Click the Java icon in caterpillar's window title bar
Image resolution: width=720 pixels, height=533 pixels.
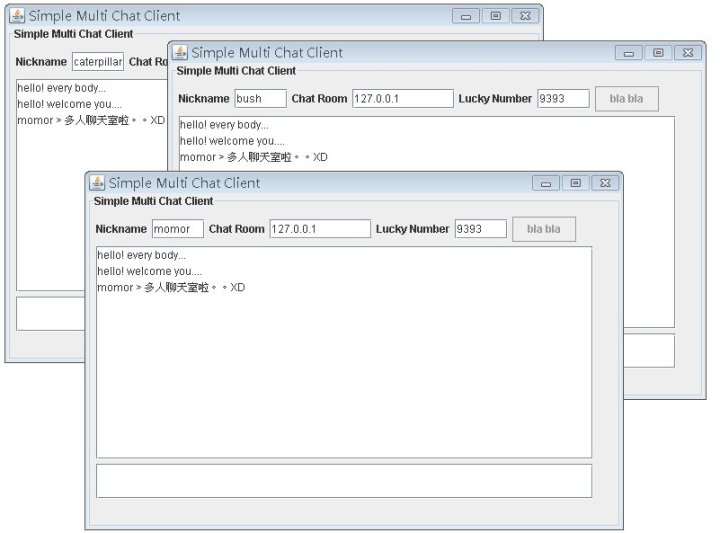point(17,16)
